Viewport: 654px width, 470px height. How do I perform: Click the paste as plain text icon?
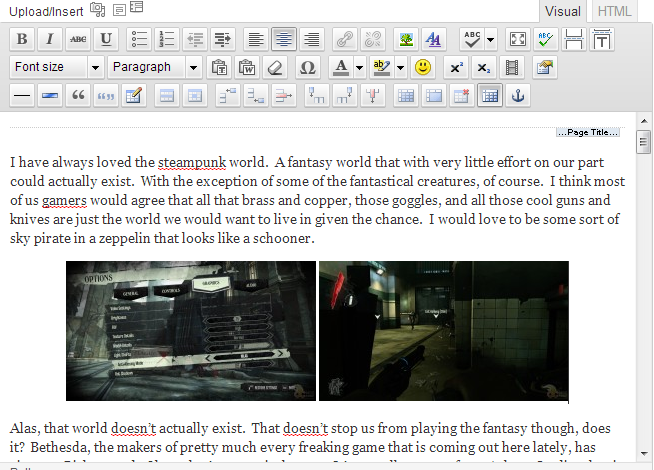[x=219, y=67]
